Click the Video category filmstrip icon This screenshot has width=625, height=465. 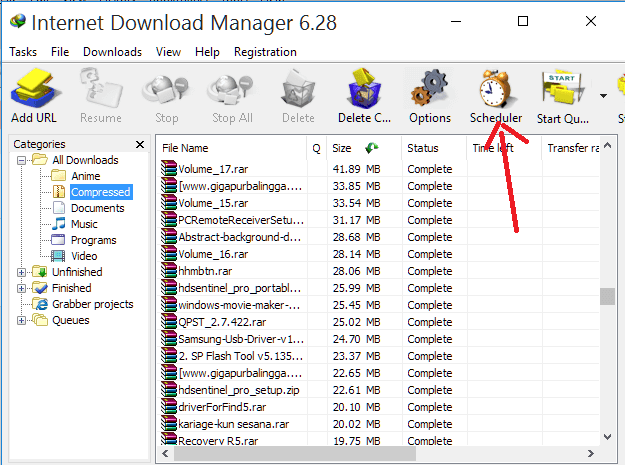58,255
